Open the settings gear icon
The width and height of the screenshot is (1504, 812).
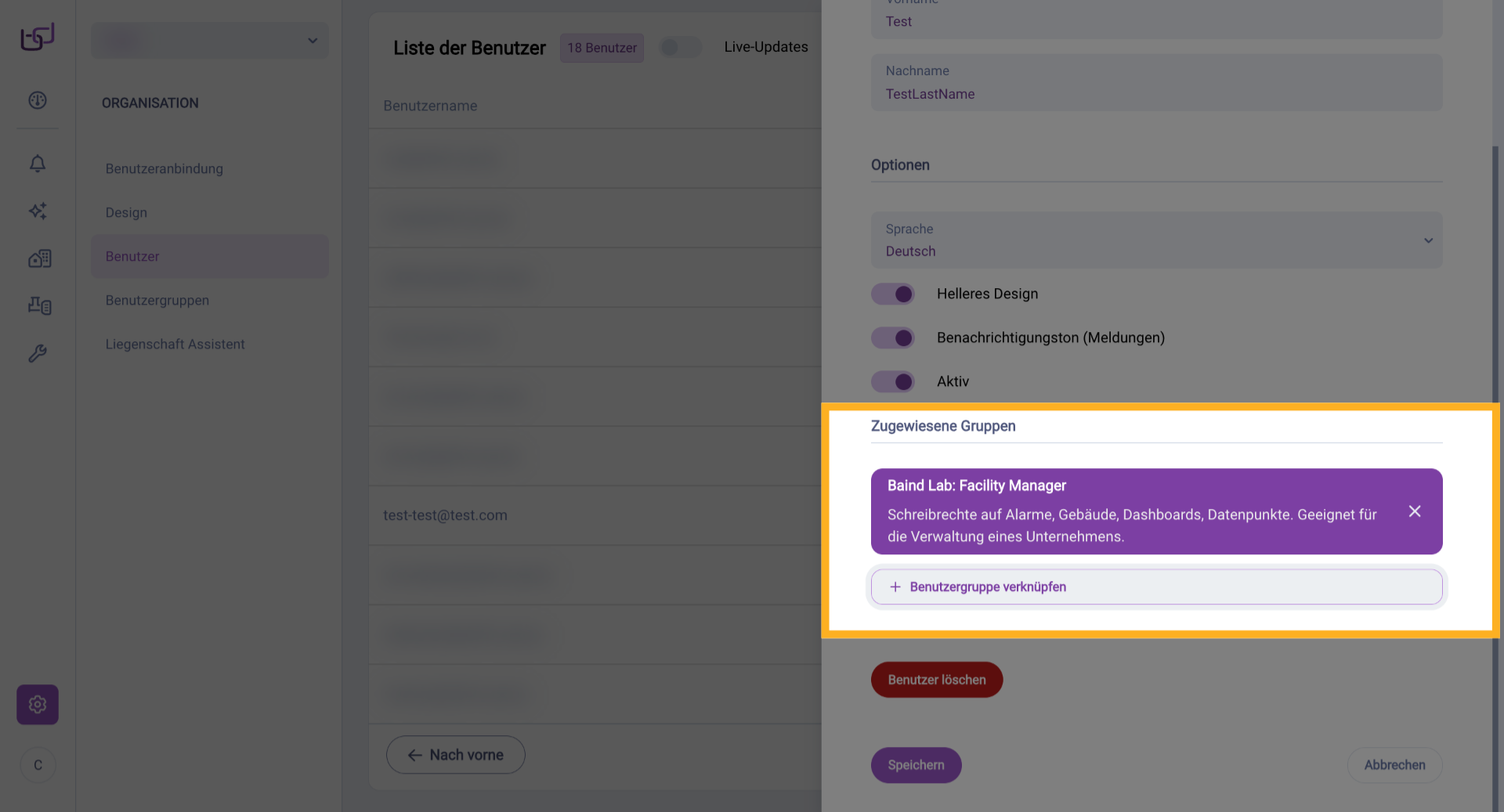pyautogui.click(x=38, y=705)
